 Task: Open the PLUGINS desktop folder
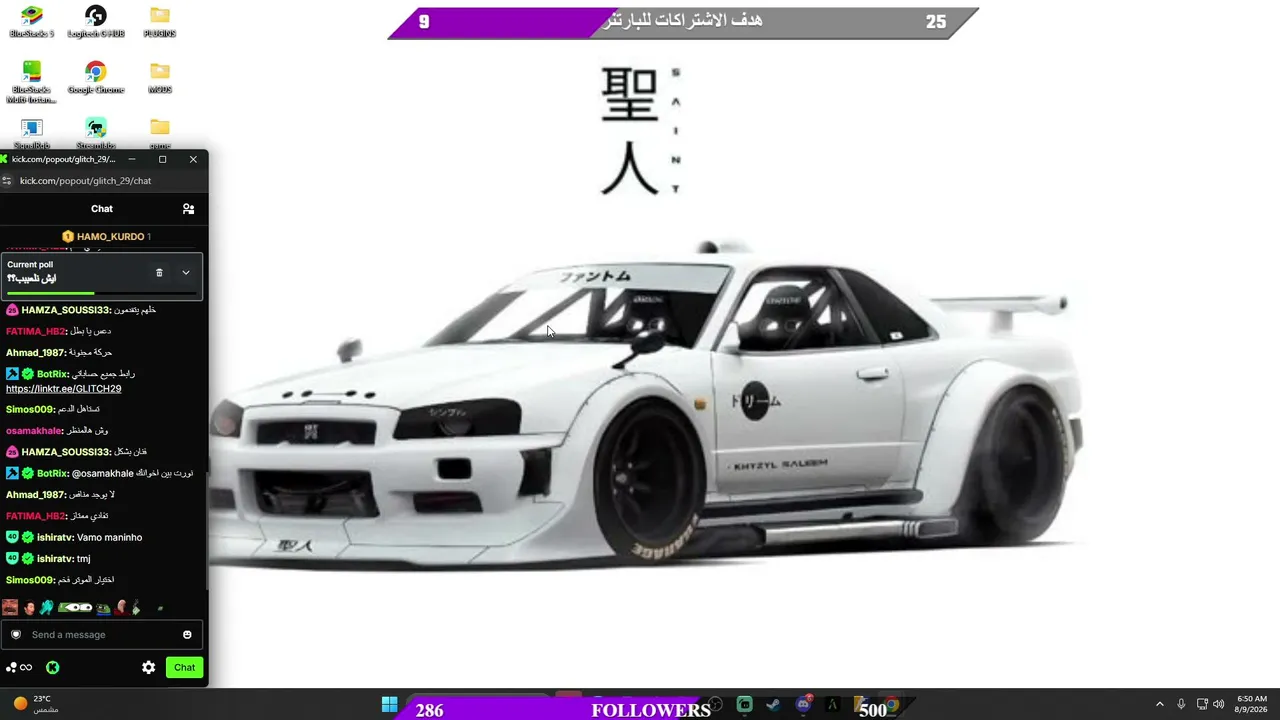[160, 21]
